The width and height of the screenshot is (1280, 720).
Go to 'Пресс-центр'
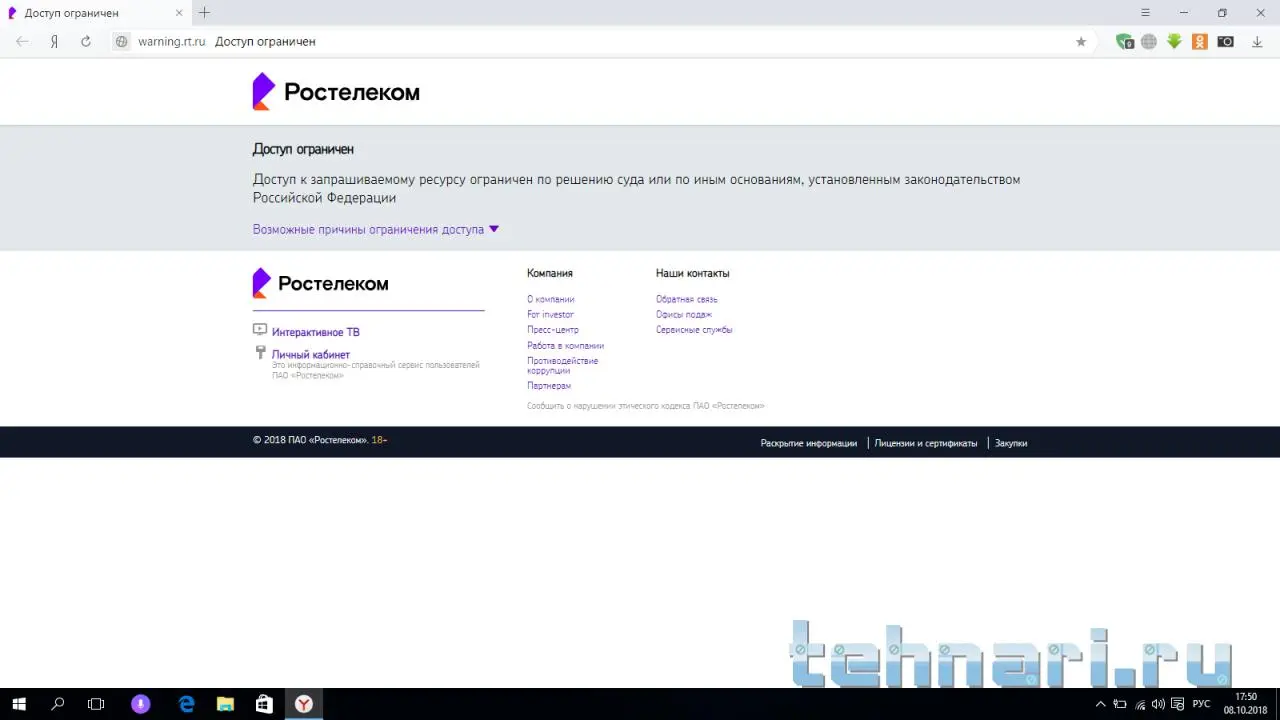pos(553,329)
